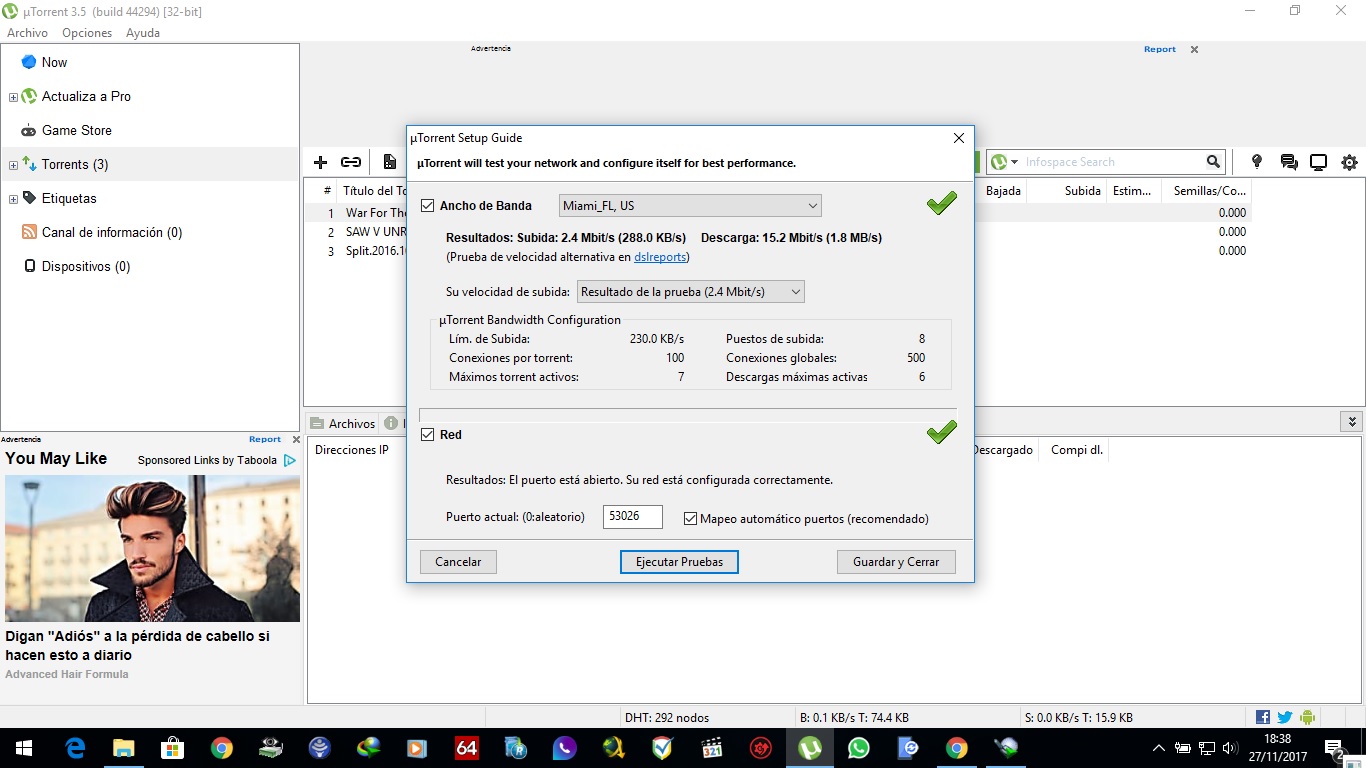
Task: Collapse the detail pane with double chevron
Action: coord(1352,422)
